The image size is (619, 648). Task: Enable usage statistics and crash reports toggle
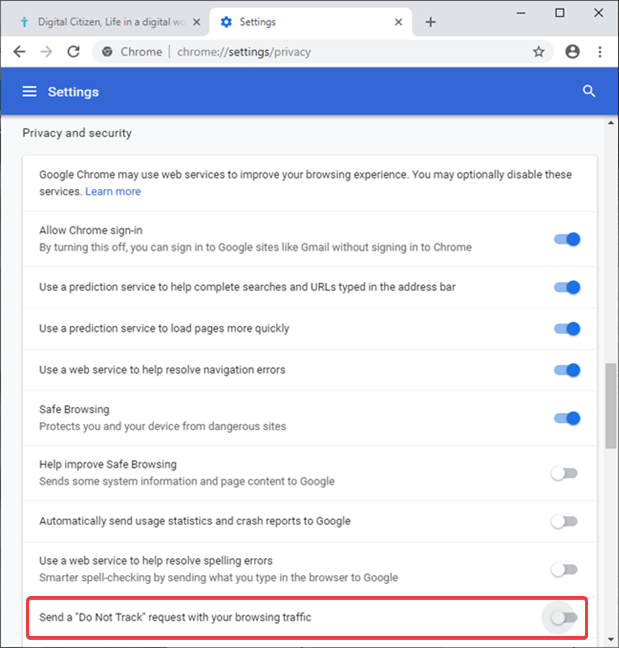tap(564, 522)
